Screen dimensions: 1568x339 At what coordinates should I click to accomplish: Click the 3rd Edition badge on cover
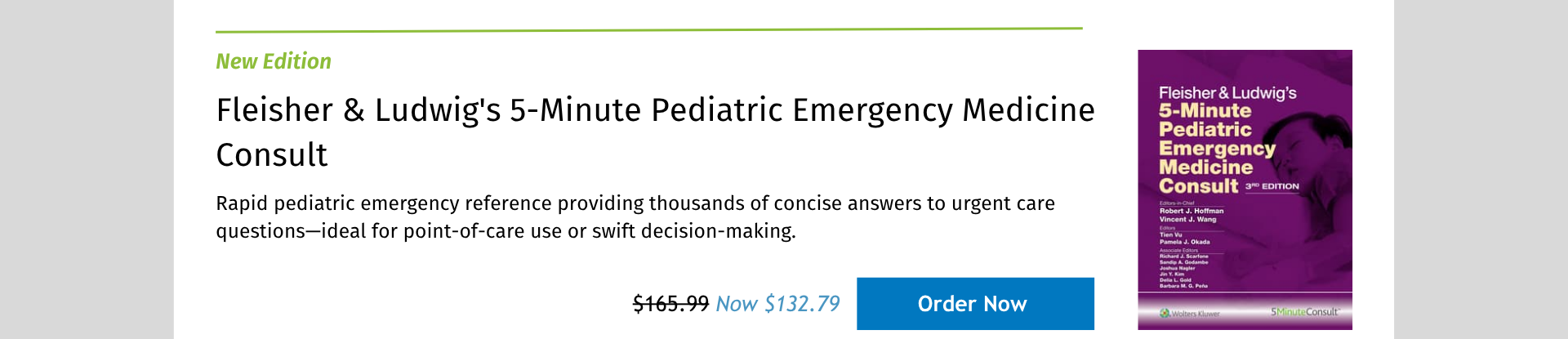click(x=1272, y=186)
